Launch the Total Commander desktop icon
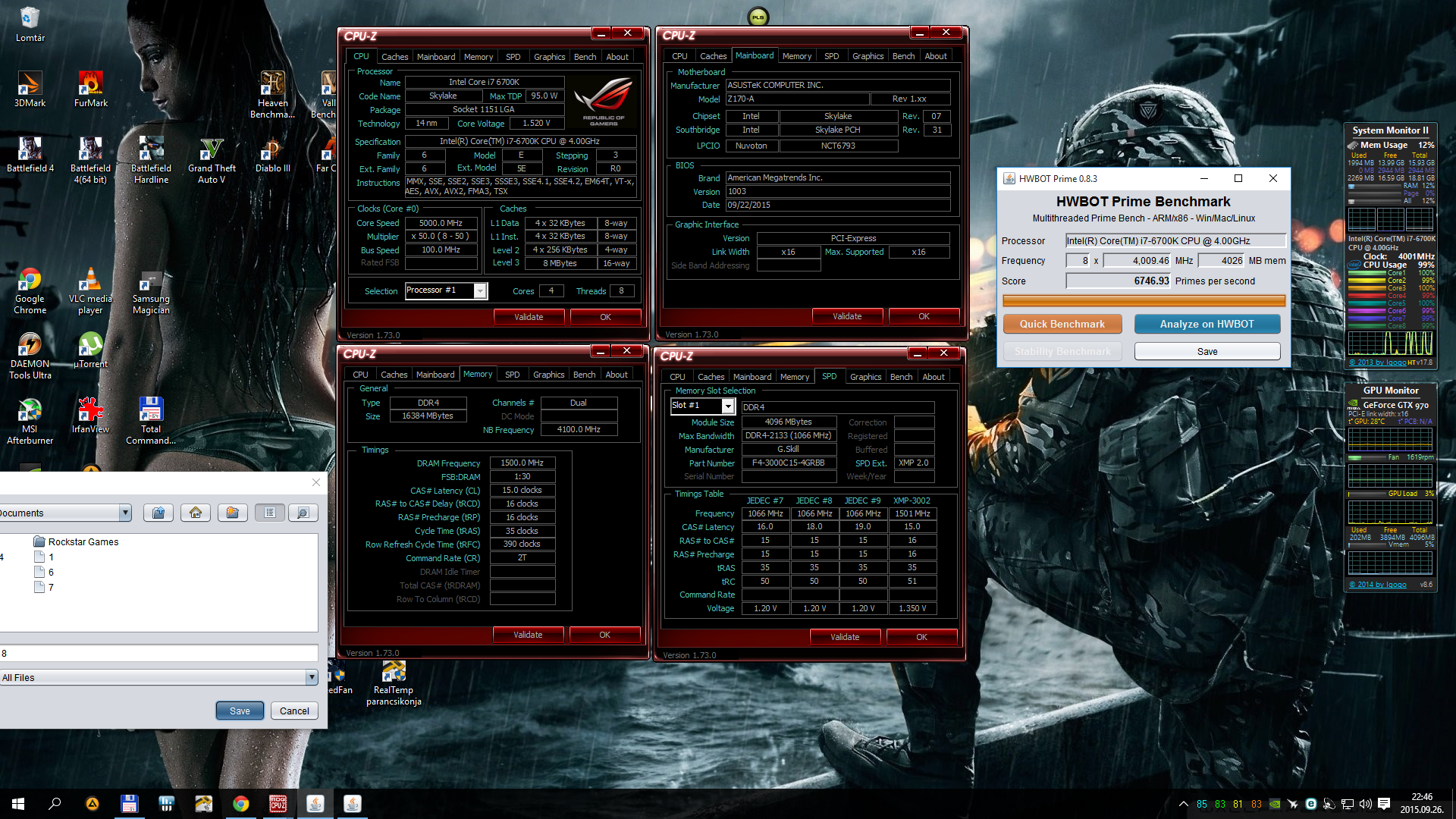1456x819 pixels. coord(151,421)
